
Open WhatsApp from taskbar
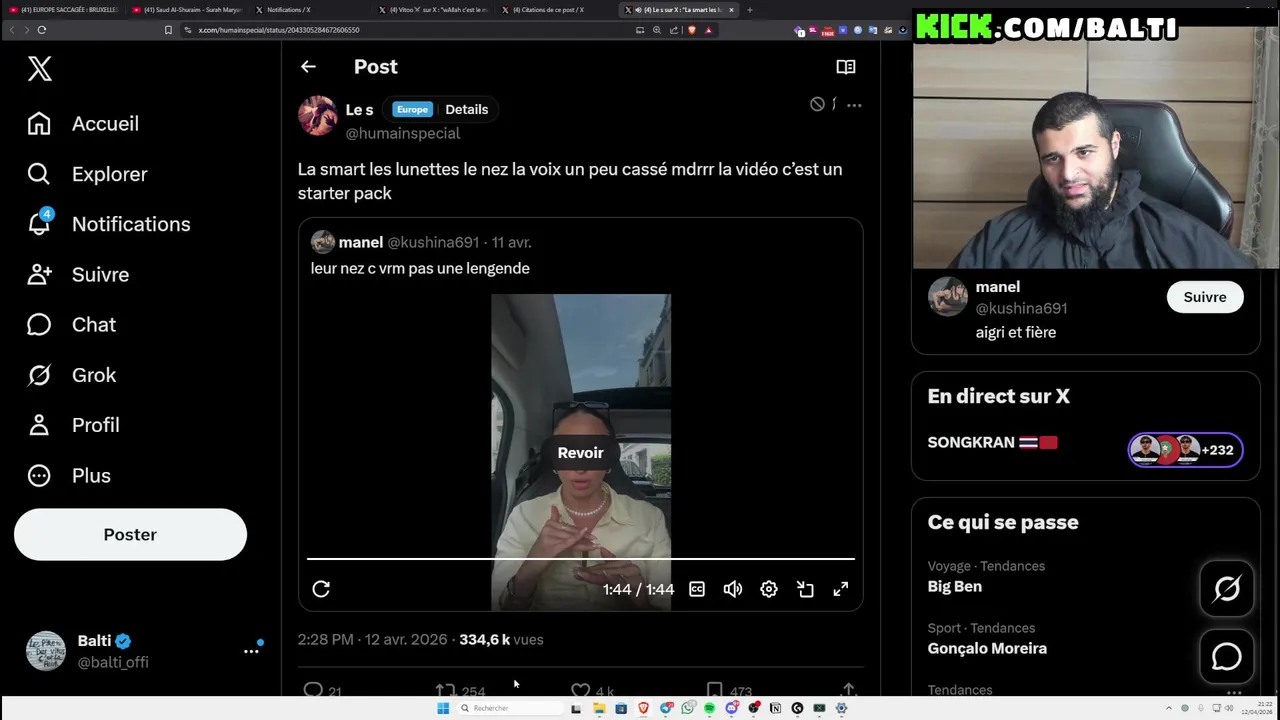(687, 708)
